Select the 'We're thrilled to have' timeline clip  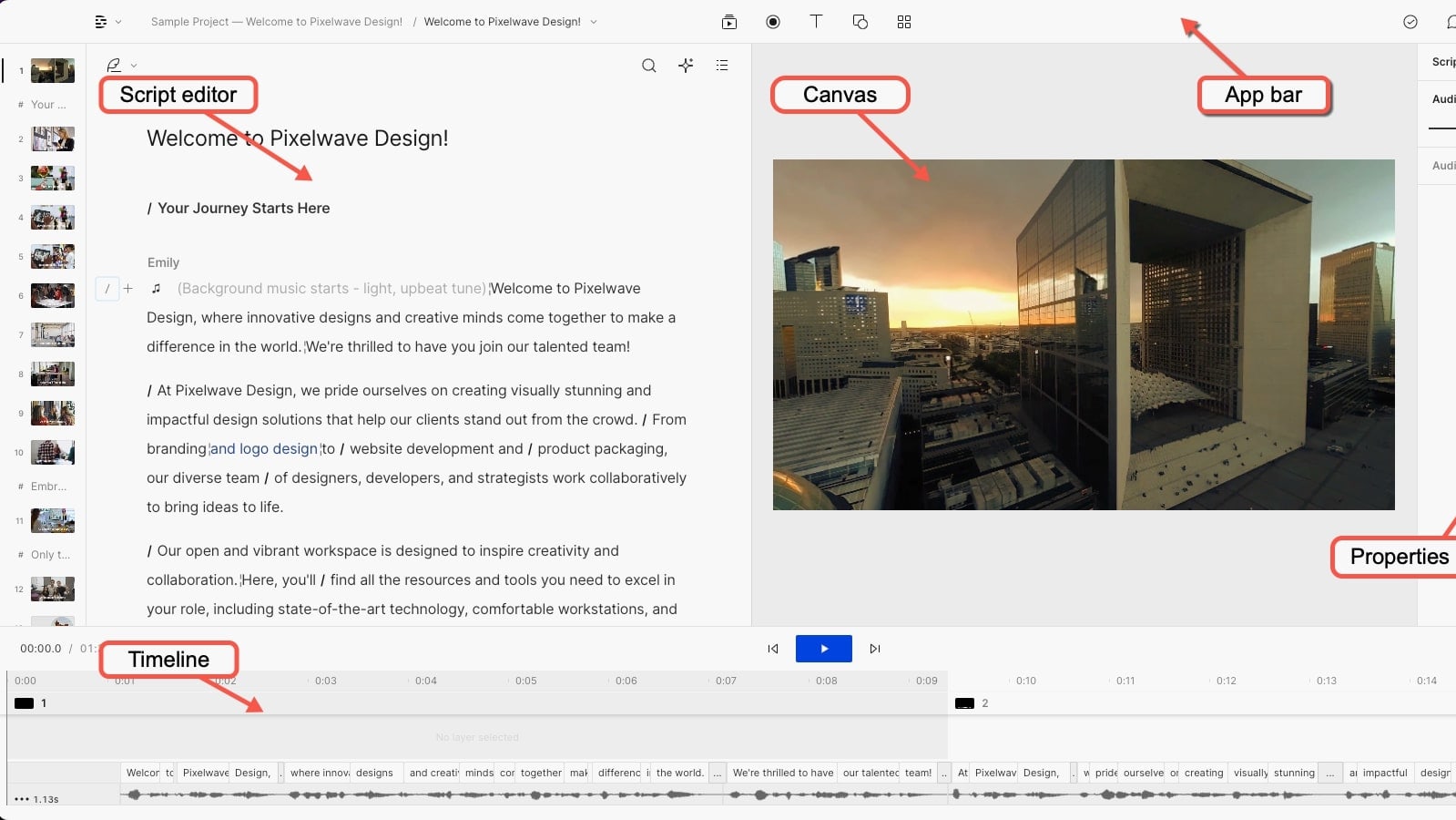pyautogui.click(x=782, y=773)
